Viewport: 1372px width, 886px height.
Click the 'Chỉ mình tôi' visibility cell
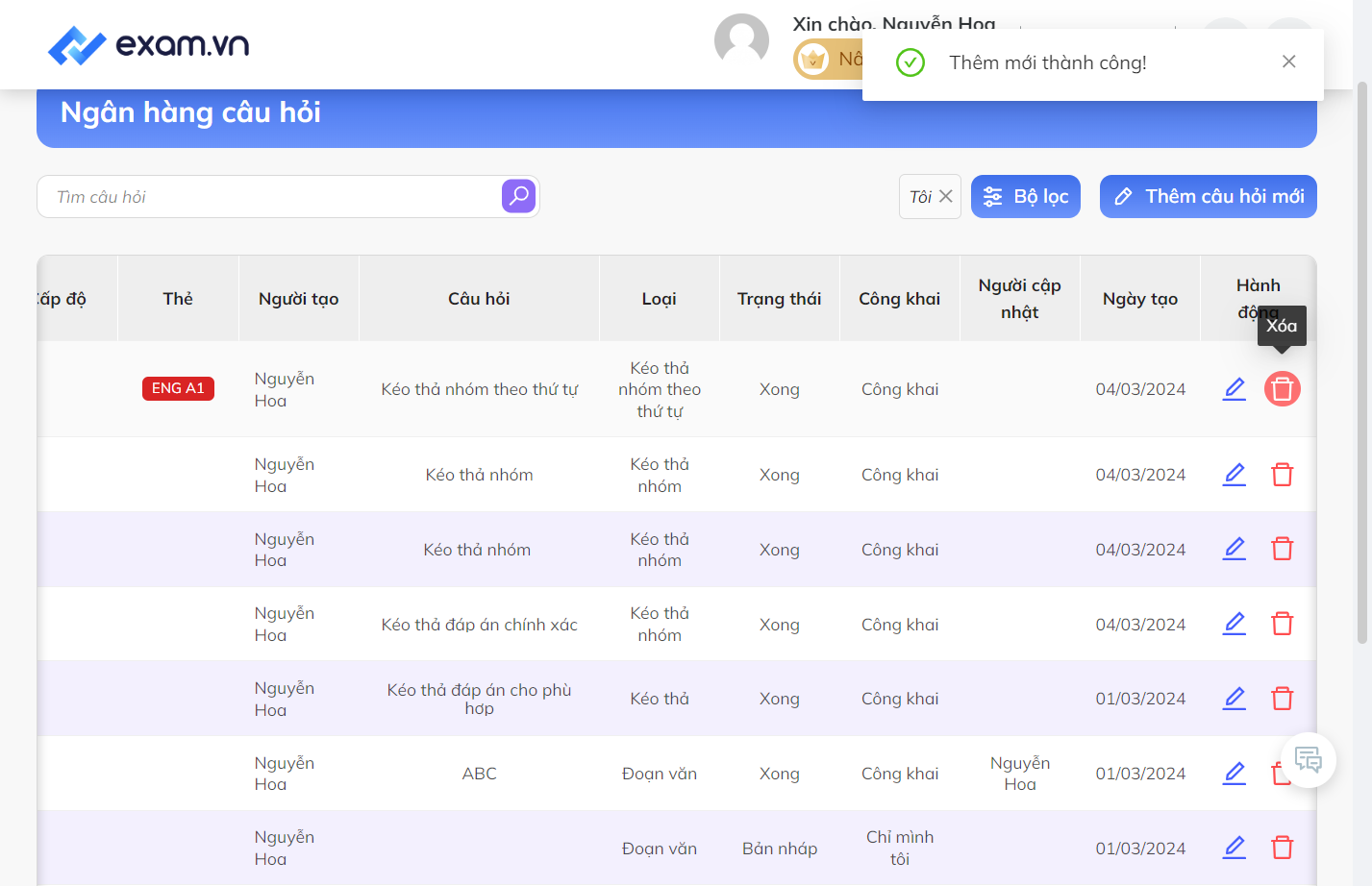pos(900,848)
